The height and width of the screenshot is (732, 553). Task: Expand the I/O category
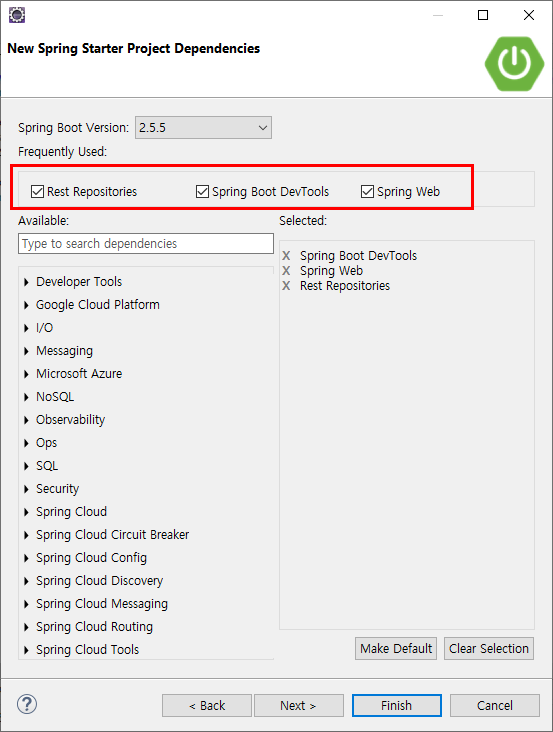point(26,328)
